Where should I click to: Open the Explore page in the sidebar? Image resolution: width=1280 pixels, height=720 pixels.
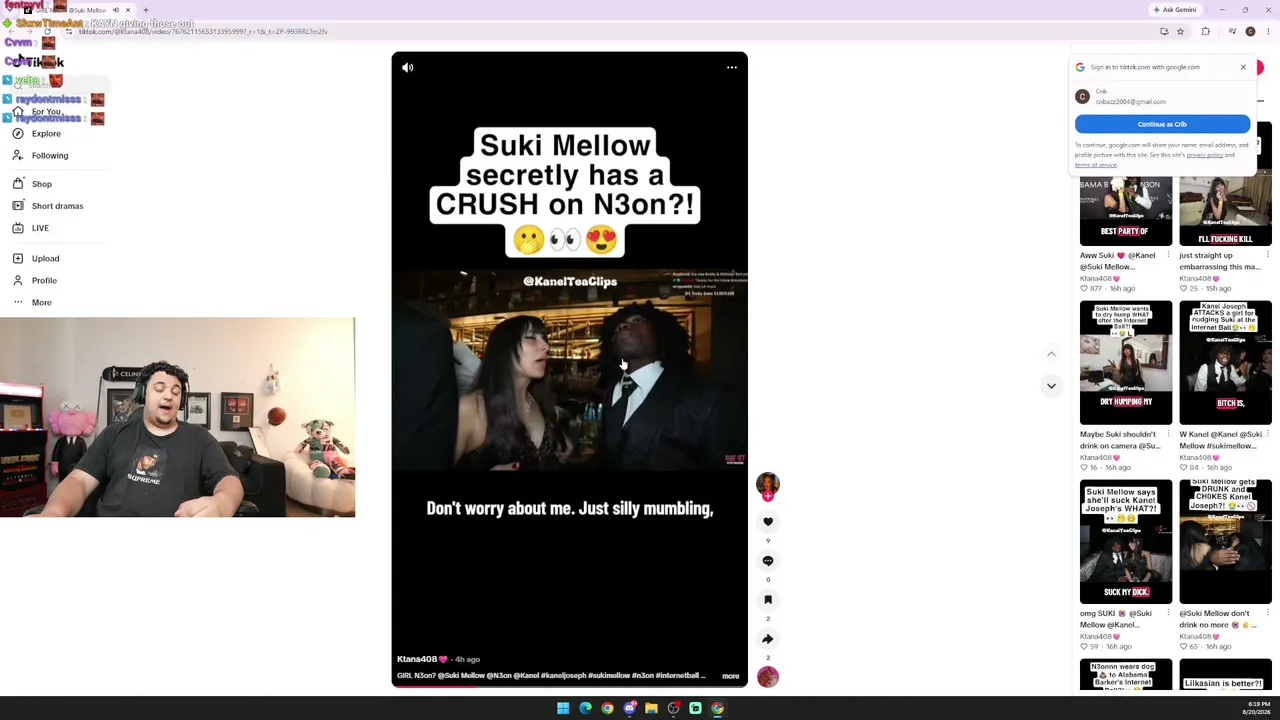pos(46,133)
